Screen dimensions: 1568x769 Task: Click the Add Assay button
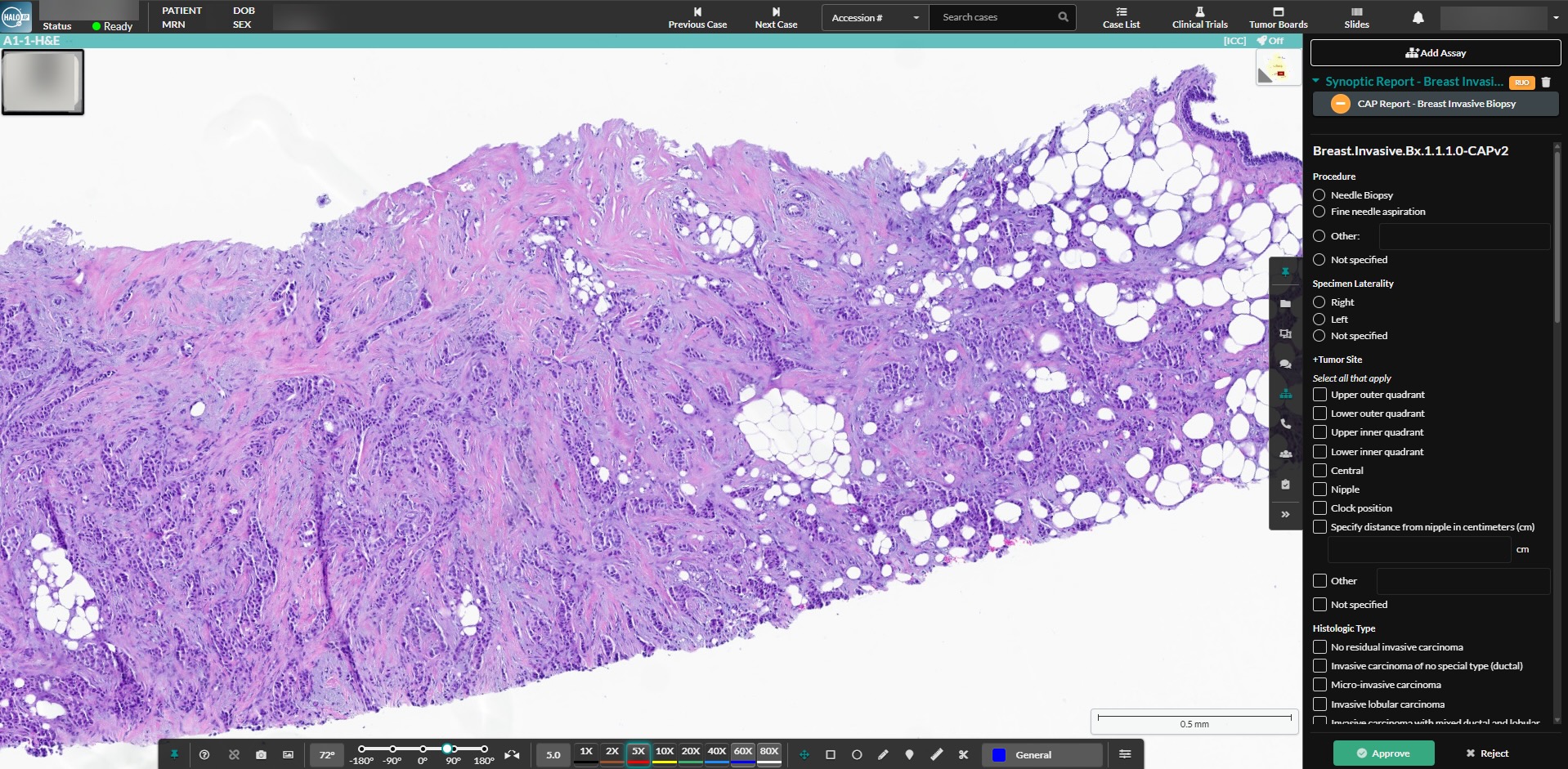coord(1435,53)
